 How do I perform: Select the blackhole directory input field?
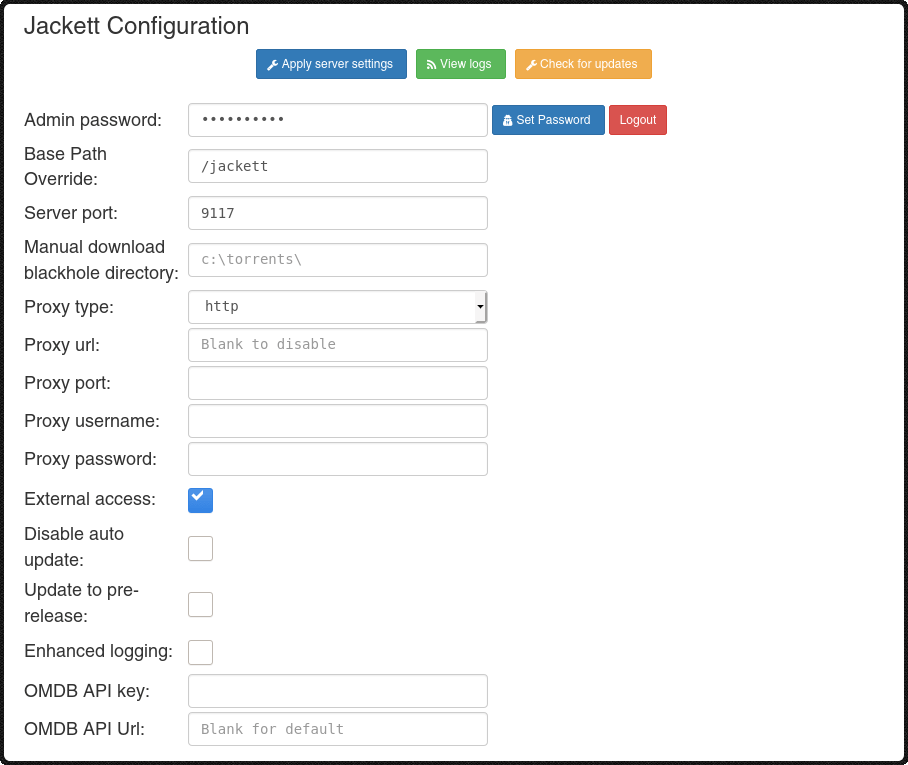(337, 260)
